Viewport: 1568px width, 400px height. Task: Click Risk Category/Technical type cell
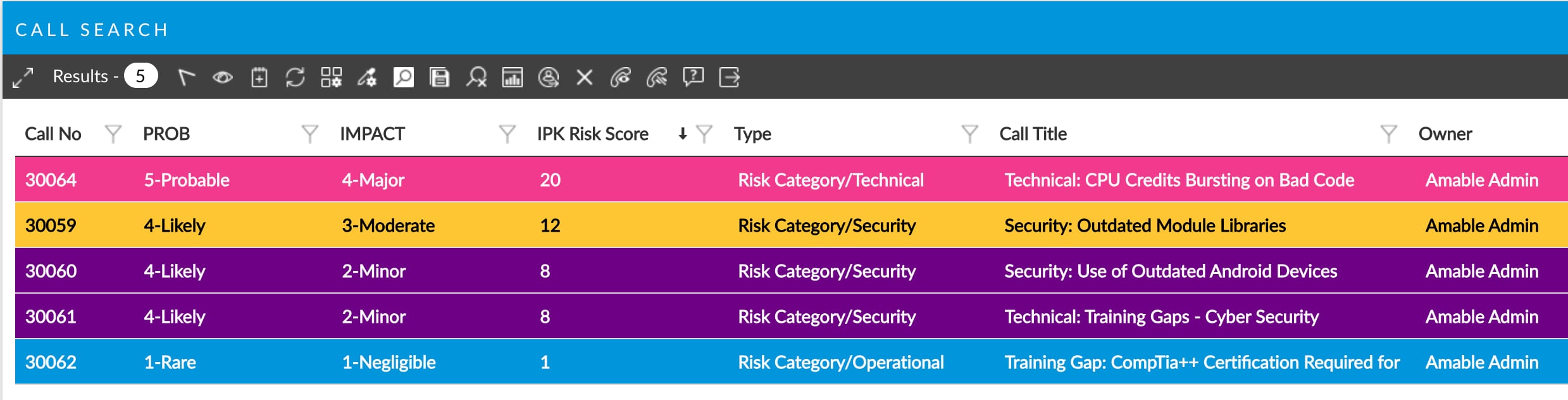coord(830,180)
